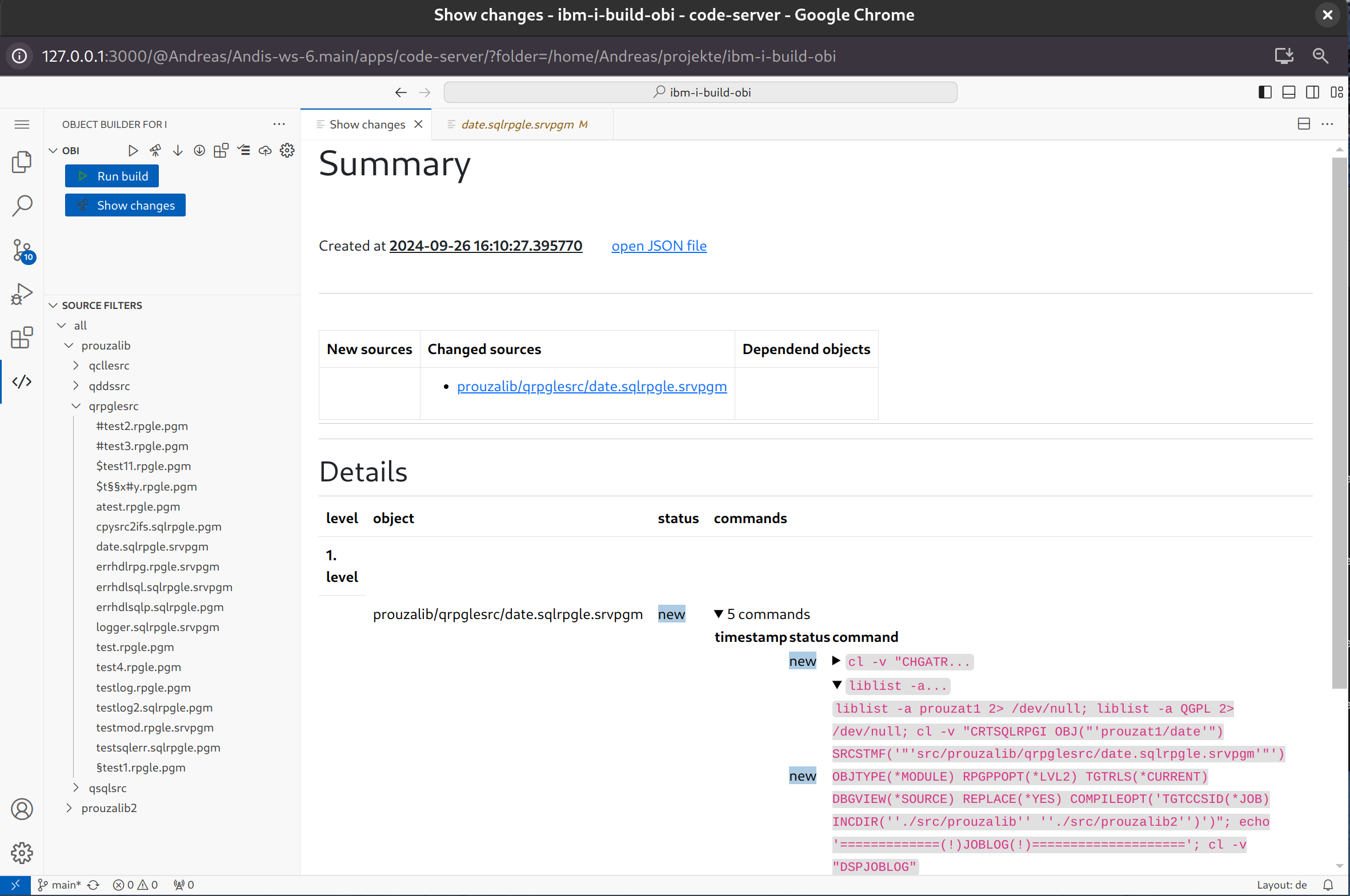Click the cloud upload icon in OBI toolbar
1350x896 pixels.
pyautogui.click(x=265, y=150)
